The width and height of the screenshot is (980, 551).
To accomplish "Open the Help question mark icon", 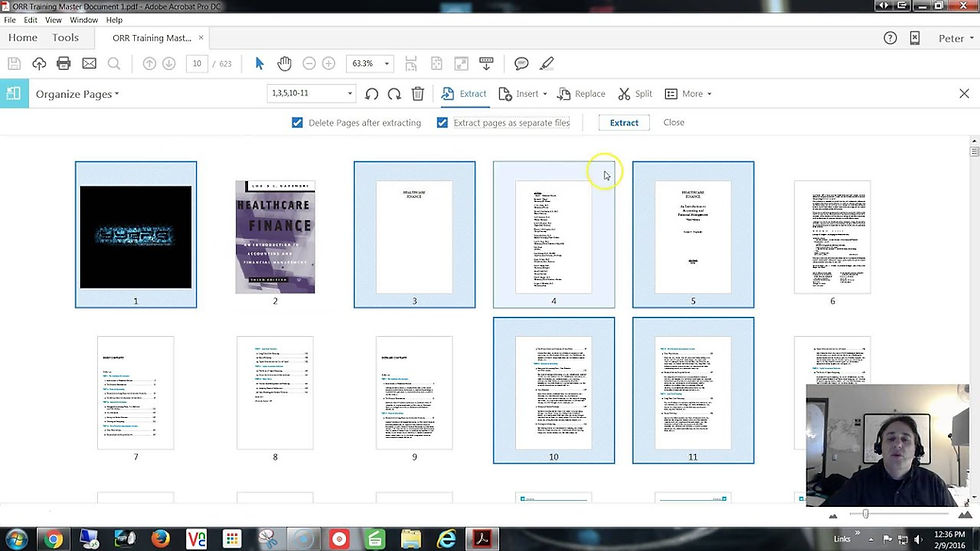I will click(x=890, y=38).
